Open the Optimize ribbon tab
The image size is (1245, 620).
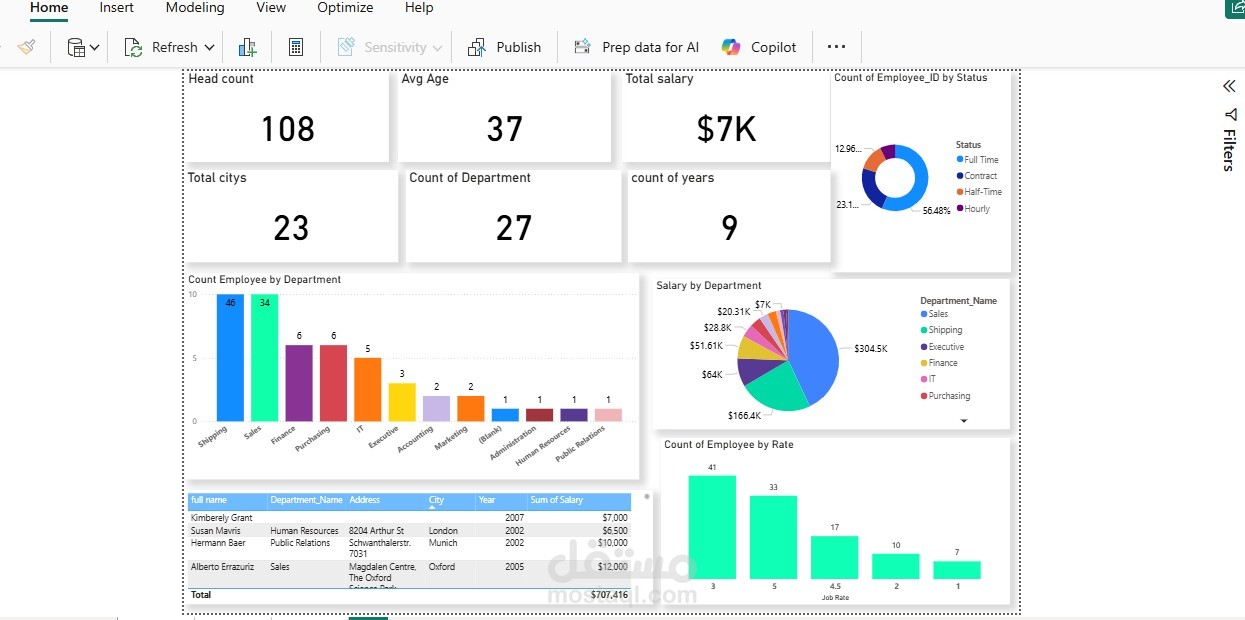[345, 8]
